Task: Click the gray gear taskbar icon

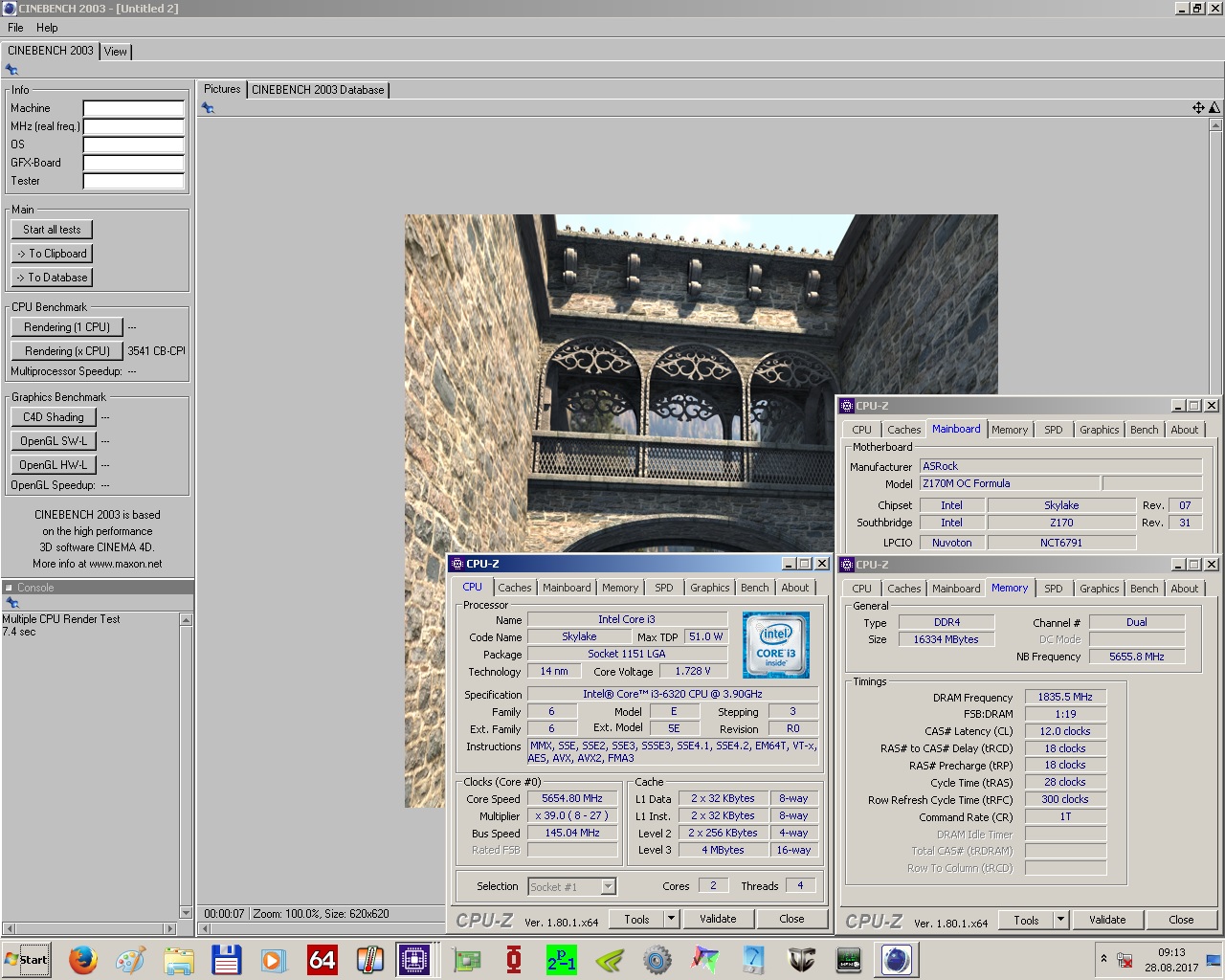Action: tap(657, 959)
